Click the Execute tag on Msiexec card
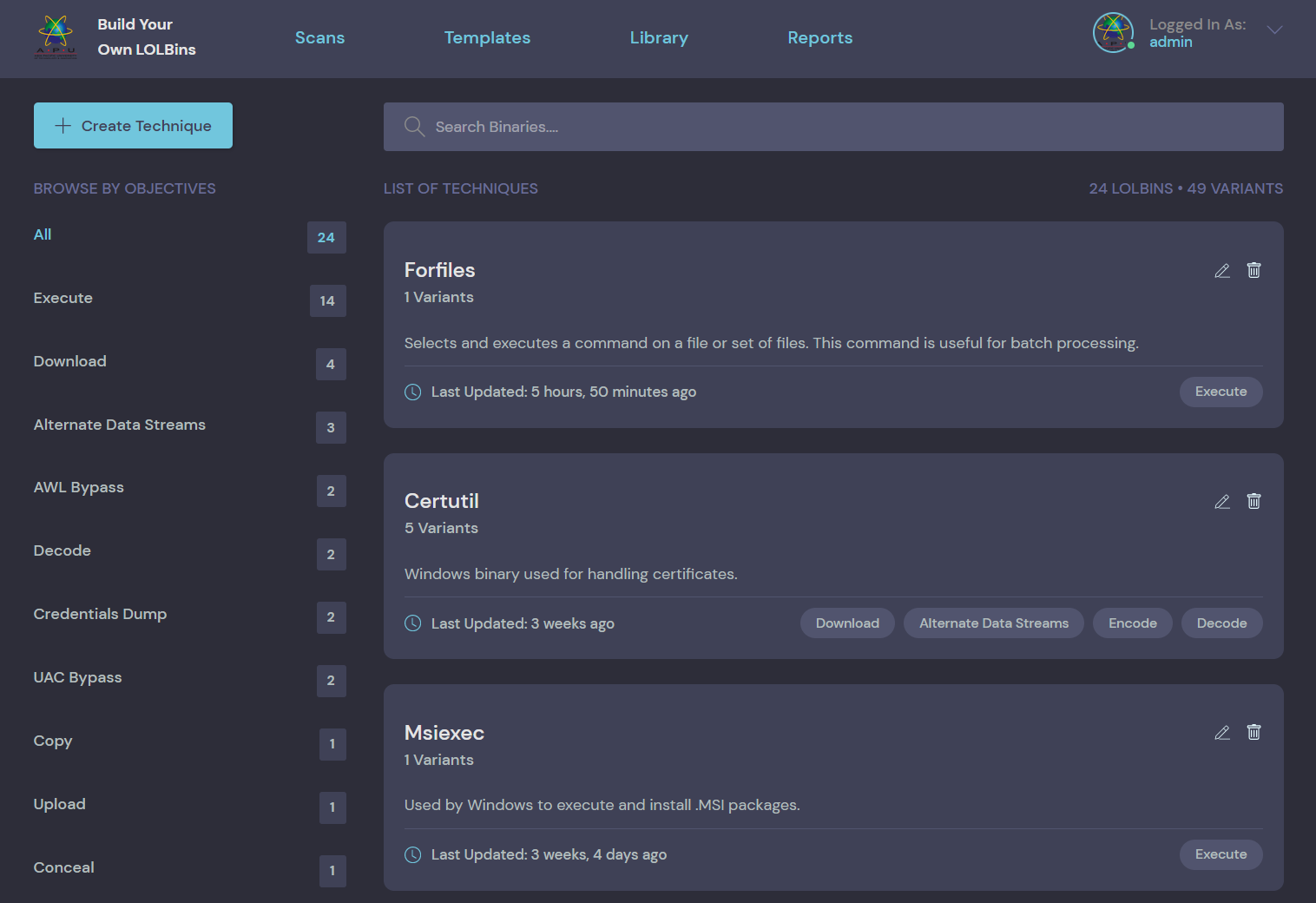 [x=1221, y=854]
